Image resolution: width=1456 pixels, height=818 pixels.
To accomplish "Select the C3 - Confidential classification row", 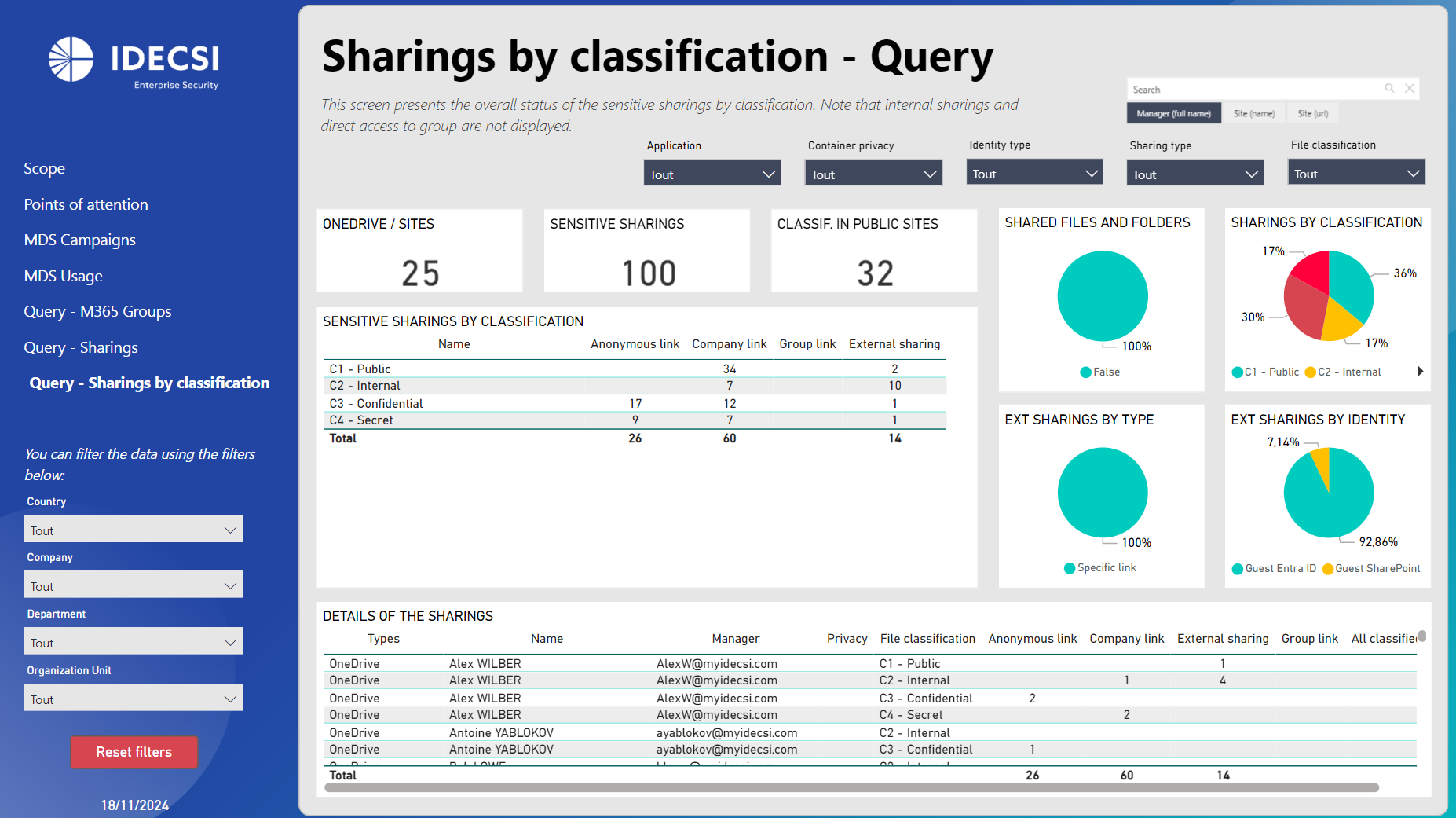I will click(x=635, y=403).
